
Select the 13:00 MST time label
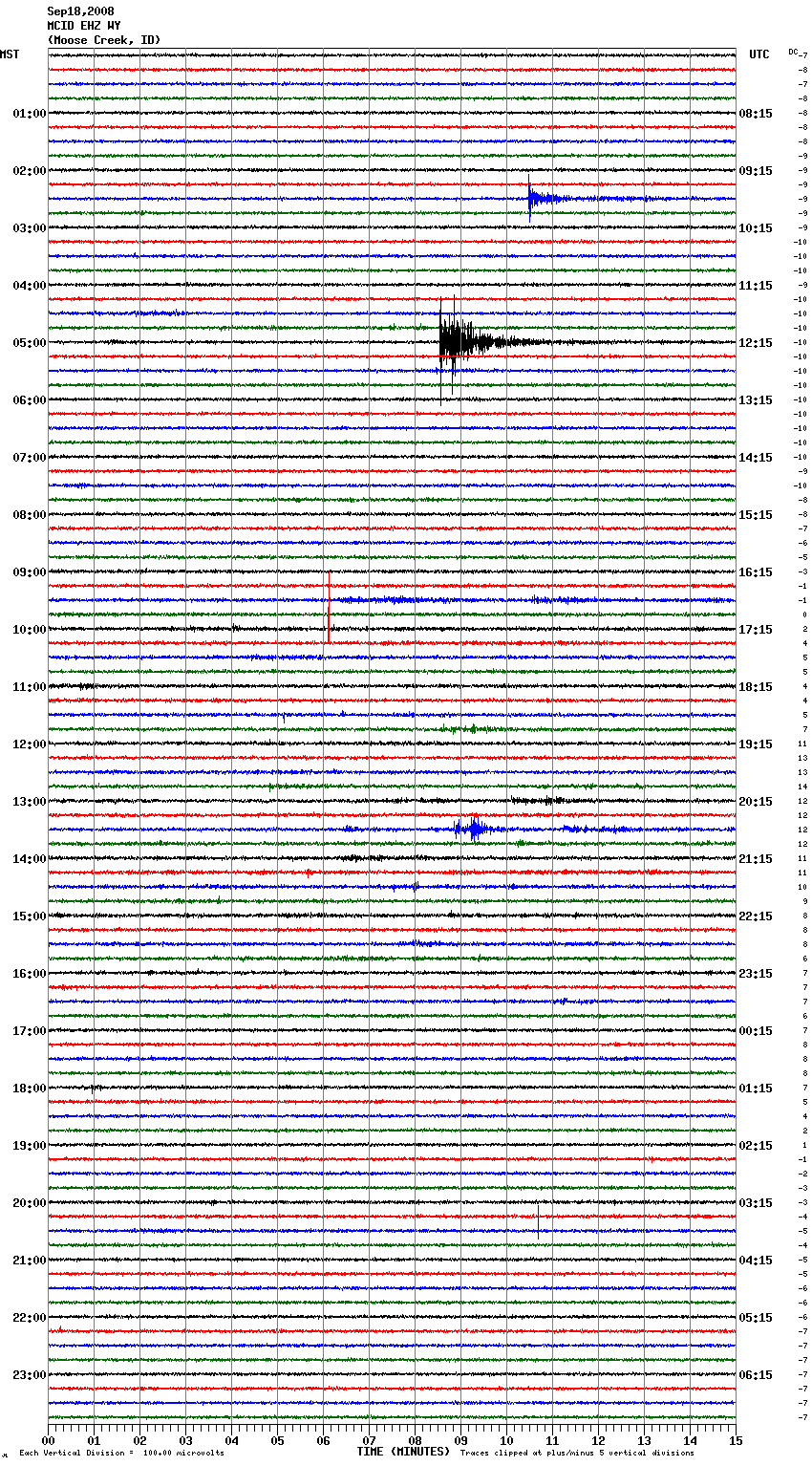(29, 802)
